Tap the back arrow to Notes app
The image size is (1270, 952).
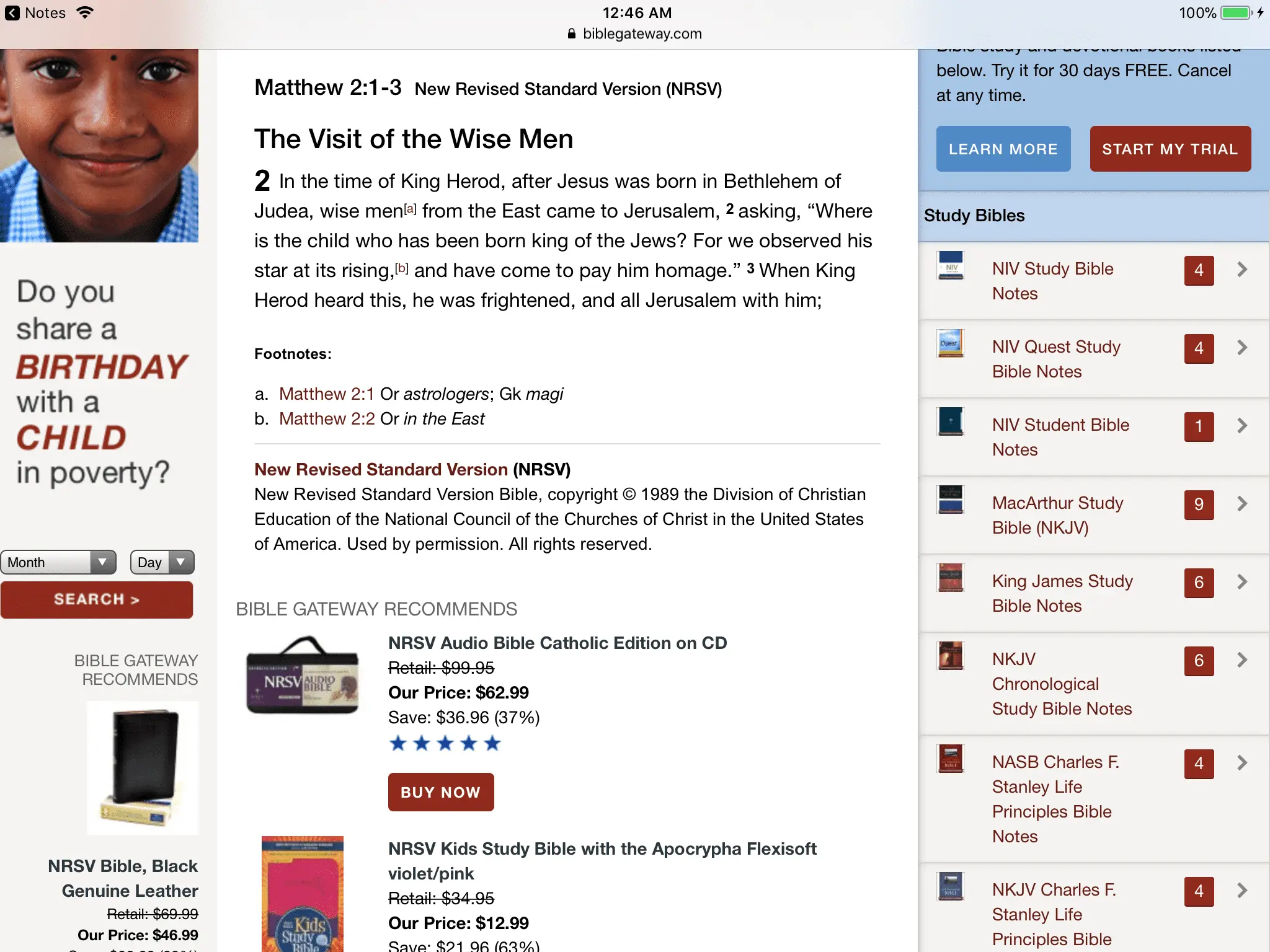click(x=12, y=13)
